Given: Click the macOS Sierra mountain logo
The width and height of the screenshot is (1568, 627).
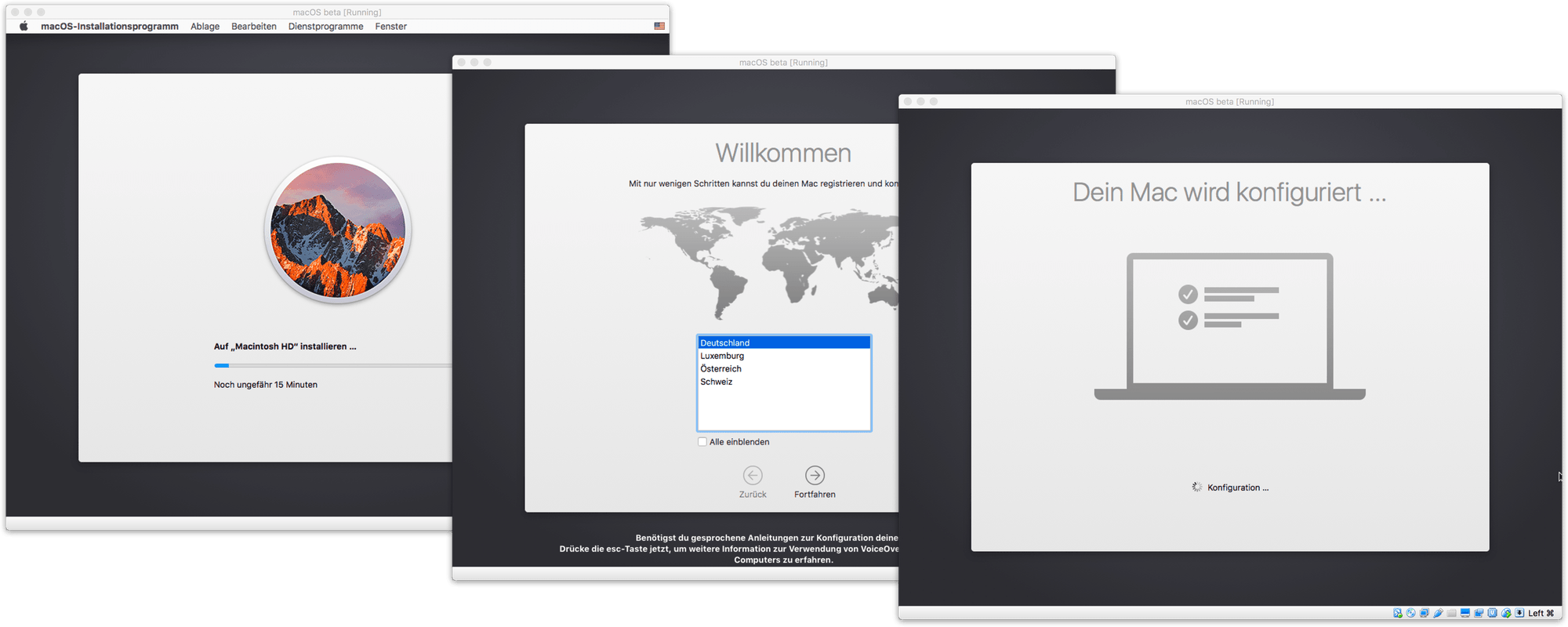Looking at the screenshot, I should pyautogui.click(x=338, y=230).
